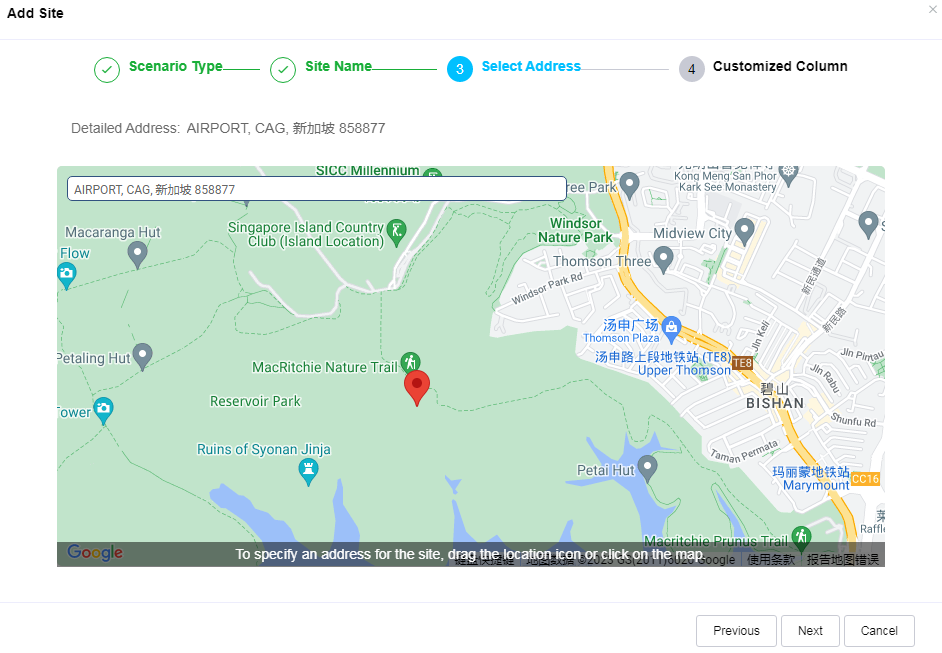
Task: Click the red location pin marker
Action: tap(416, 387)
